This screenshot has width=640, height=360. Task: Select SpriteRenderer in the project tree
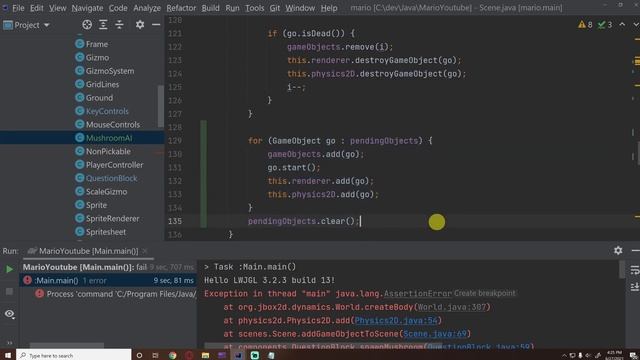(112, 218)
